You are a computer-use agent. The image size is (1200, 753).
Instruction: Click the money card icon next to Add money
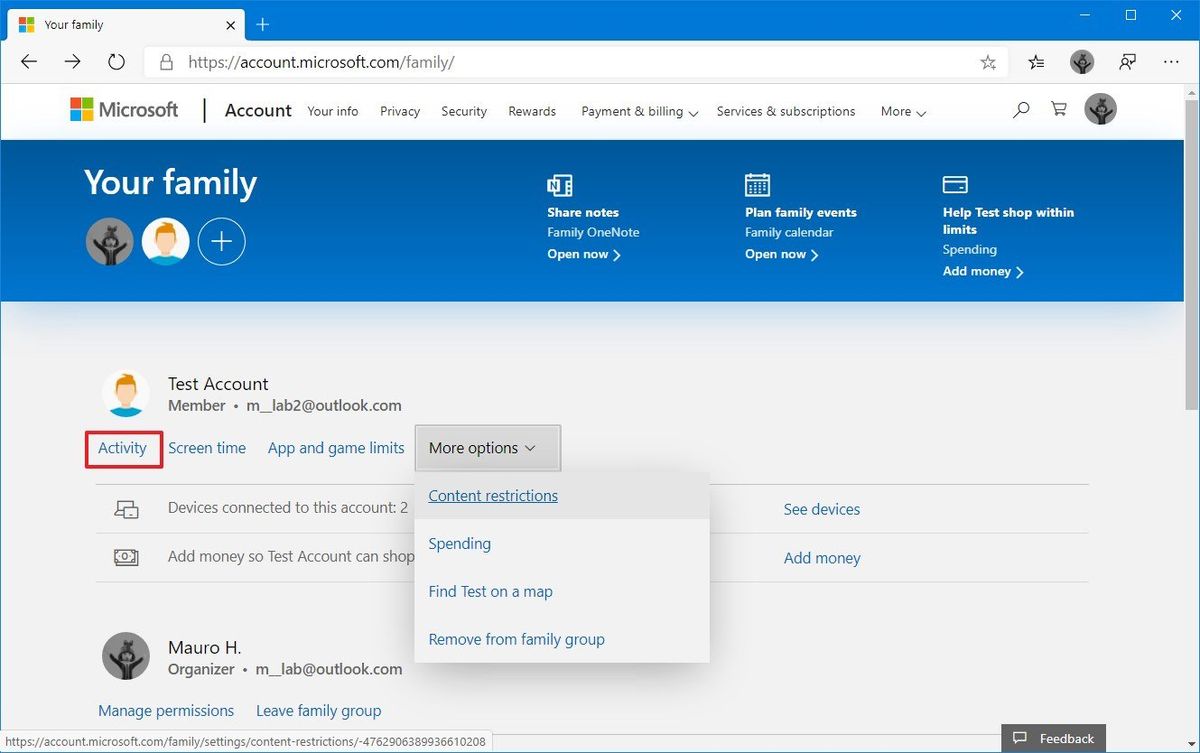point(127,557)
